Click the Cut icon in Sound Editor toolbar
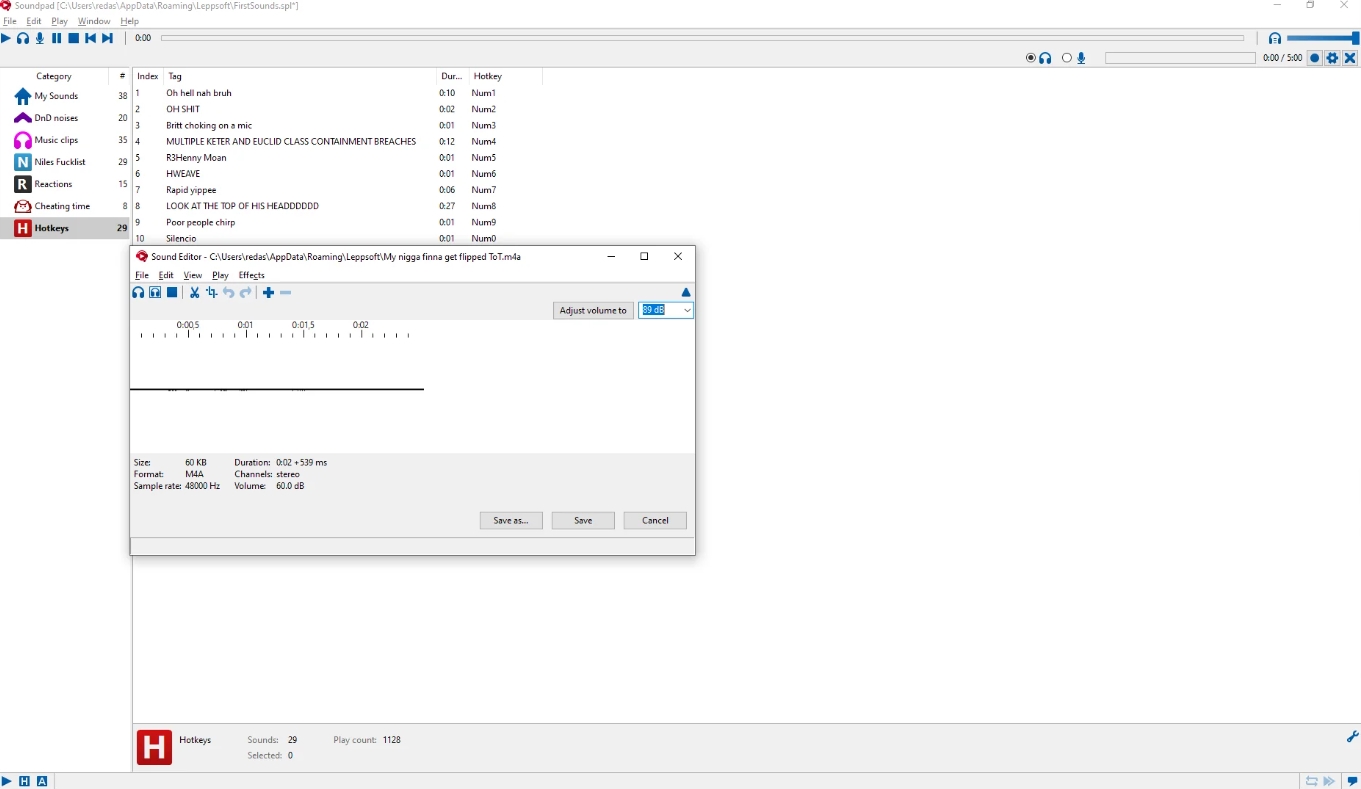Image resolution: width=1361 pixels, height=789 pixels. [195, 293]
